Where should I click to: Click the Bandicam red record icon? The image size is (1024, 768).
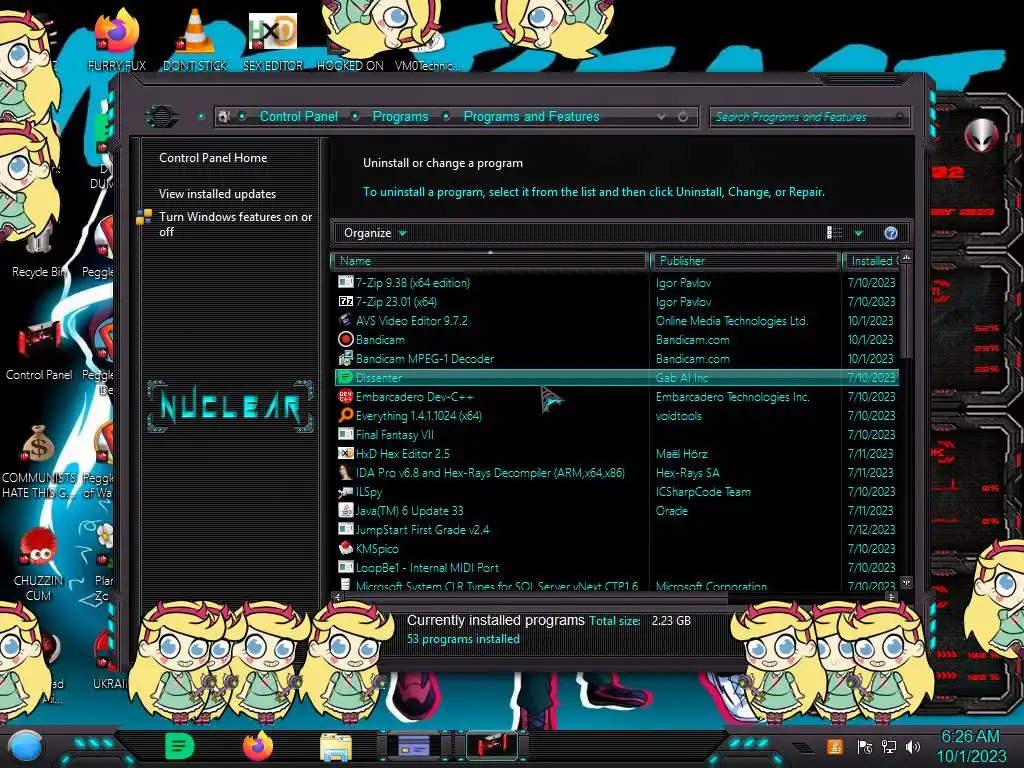[345, 340]
